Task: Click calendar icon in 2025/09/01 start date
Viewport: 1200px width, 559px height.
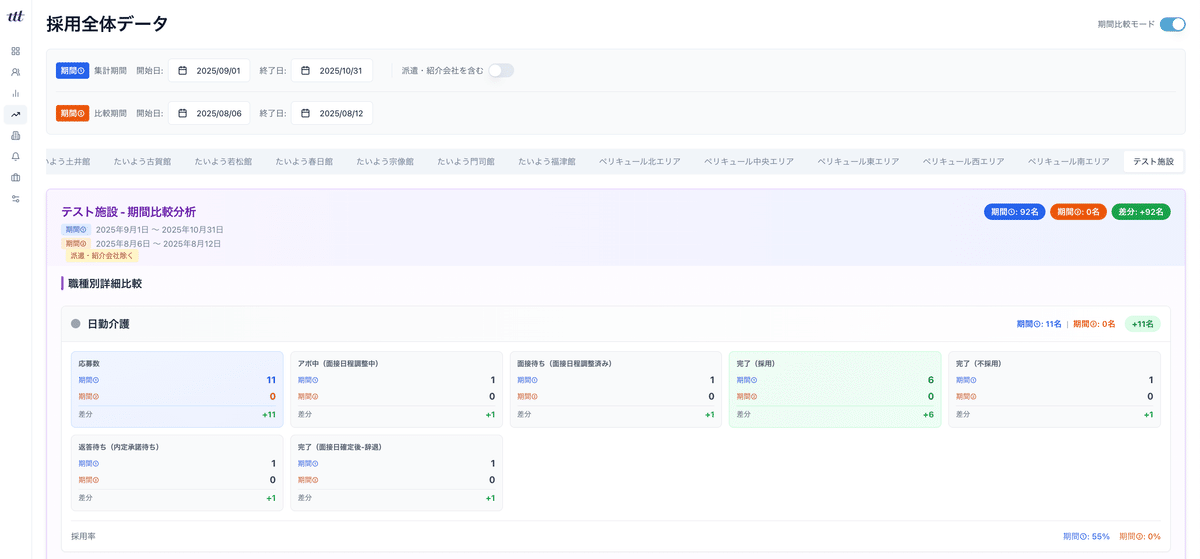Action: tap(183, 71)
